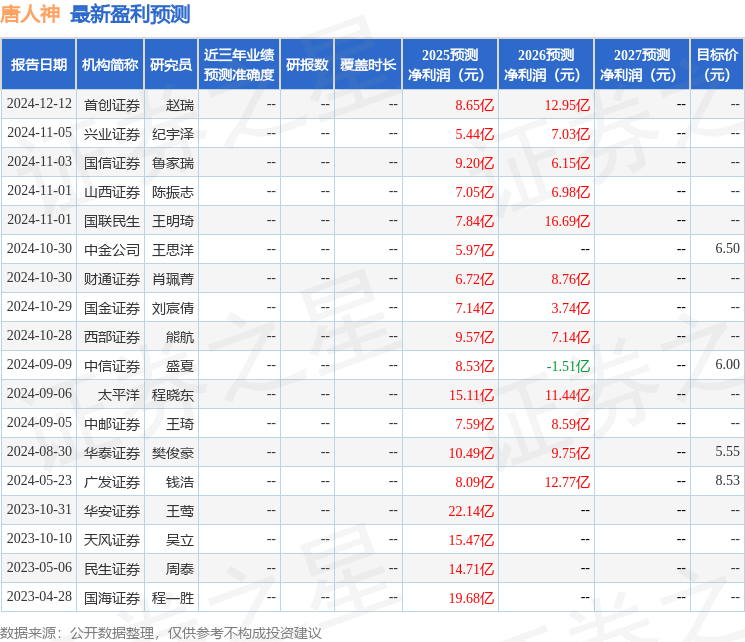Screen dimensions: 745x642
Task: Click the 唐人神 title text
Action: pyautogui.click(x=30, y=14)
